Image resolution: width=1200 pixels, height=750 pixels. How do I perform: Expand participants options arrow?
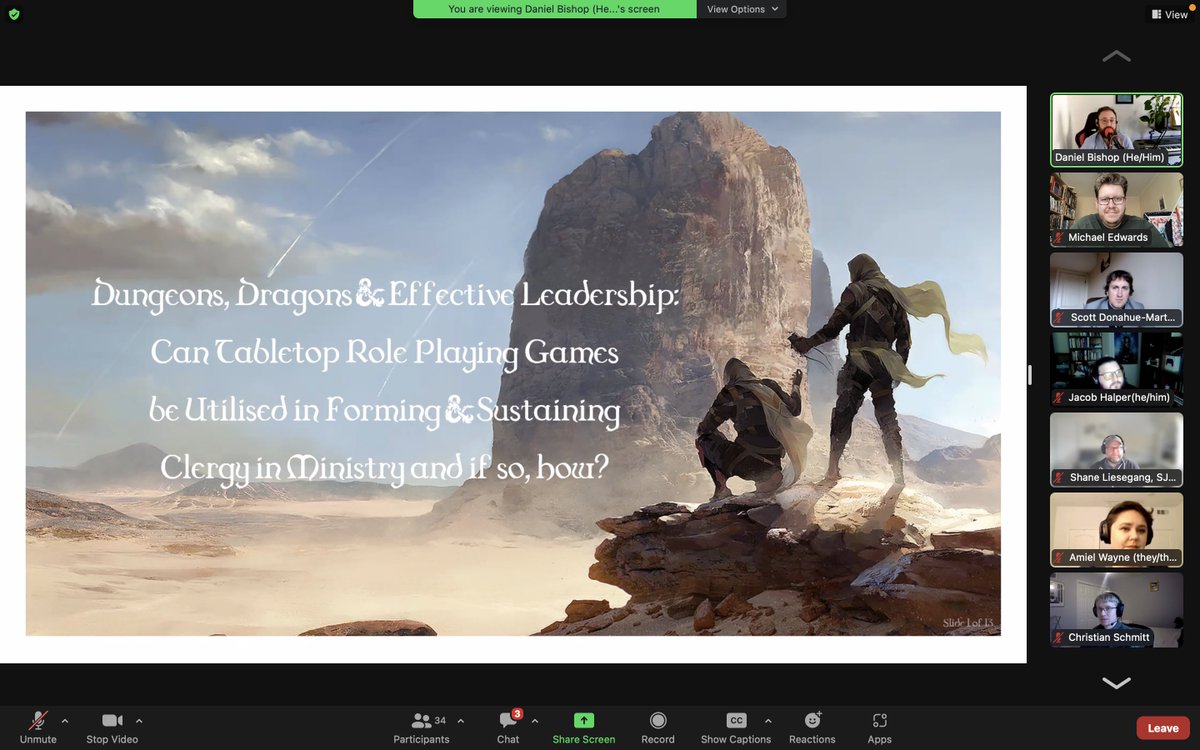(x=460, y=720)
